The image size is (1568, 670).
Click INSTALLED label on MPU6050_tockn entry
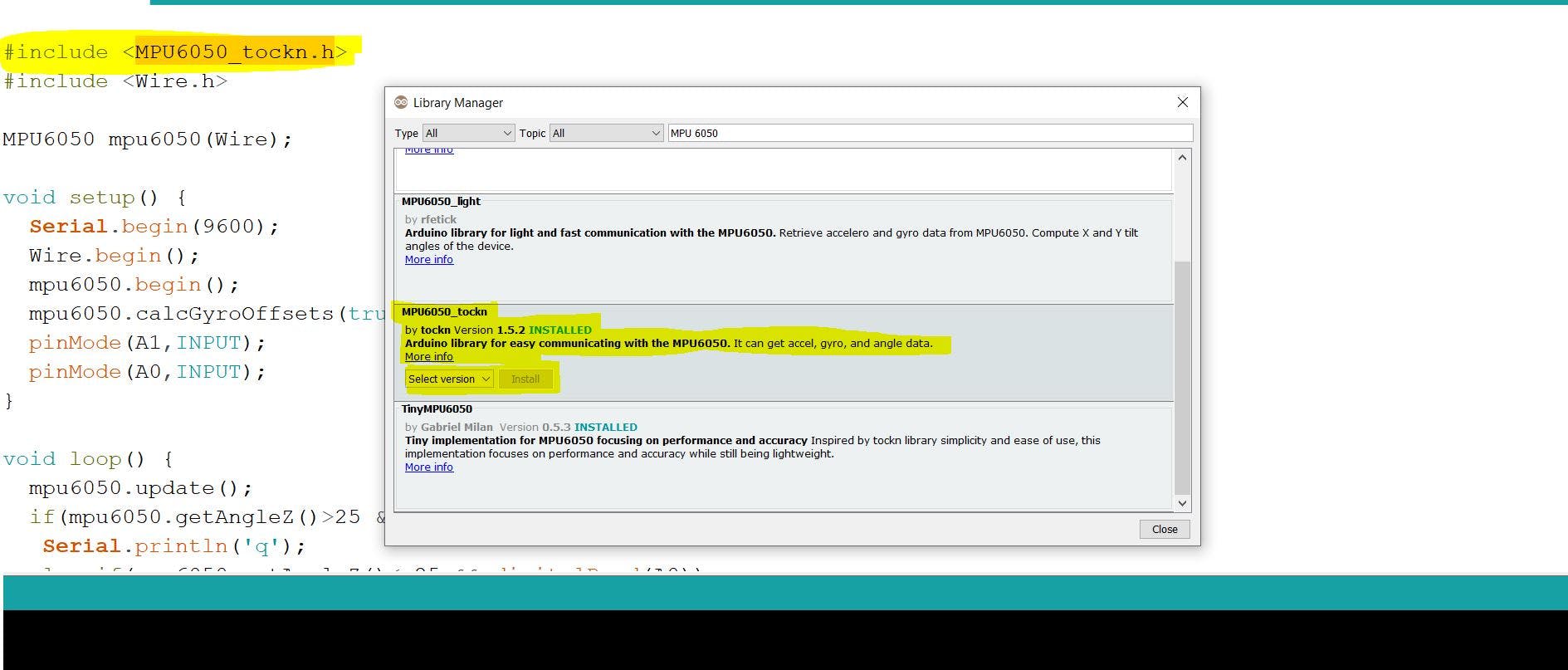pos(560,330)
